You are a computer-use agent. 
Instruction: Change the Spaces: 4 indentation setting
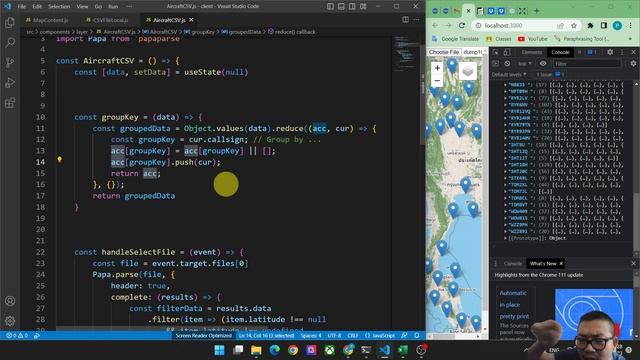(x=311, y=336)
